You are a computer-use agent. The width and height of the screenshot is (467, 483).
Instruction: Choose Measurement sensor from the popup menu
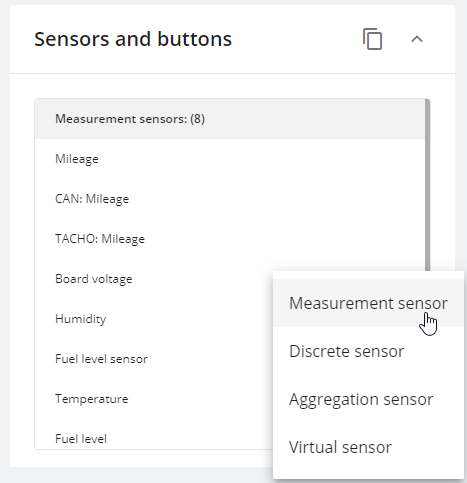(x=368, y=303)
